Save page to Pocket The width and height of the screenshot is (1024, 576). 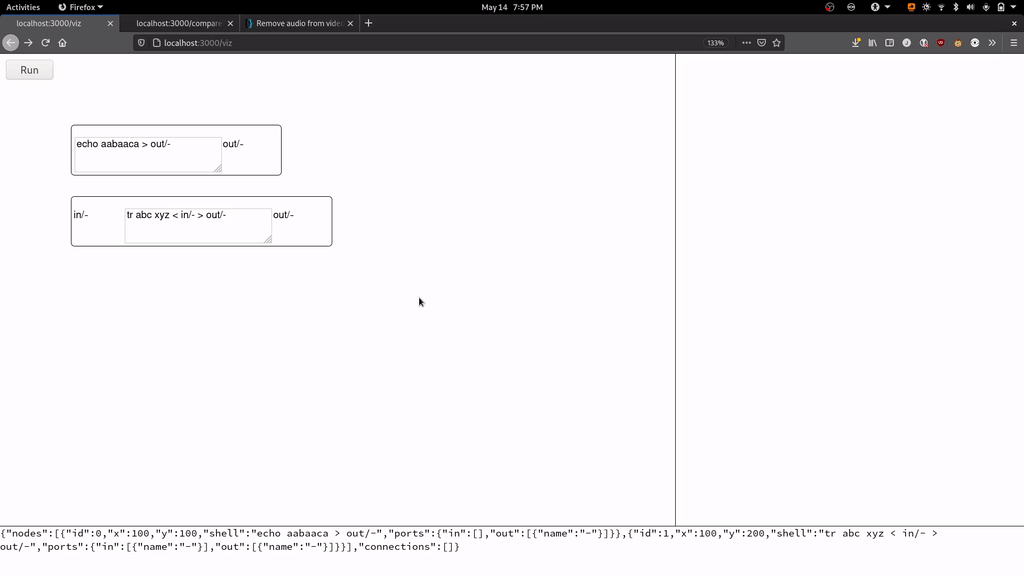click(761, 43)
